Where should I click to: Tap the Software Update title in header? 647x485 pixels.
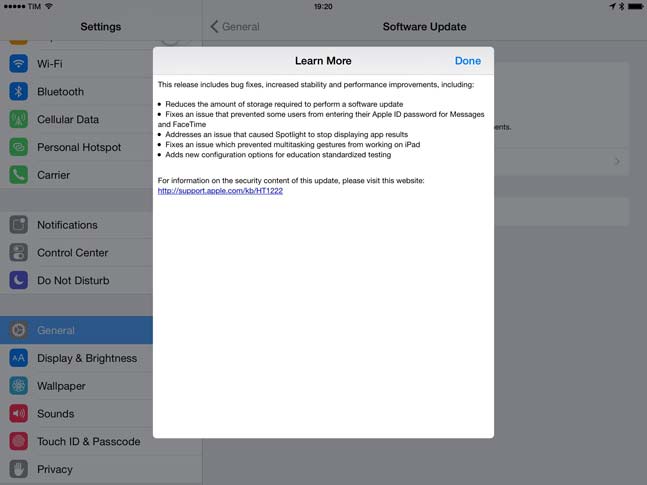(x=424, y=27)
